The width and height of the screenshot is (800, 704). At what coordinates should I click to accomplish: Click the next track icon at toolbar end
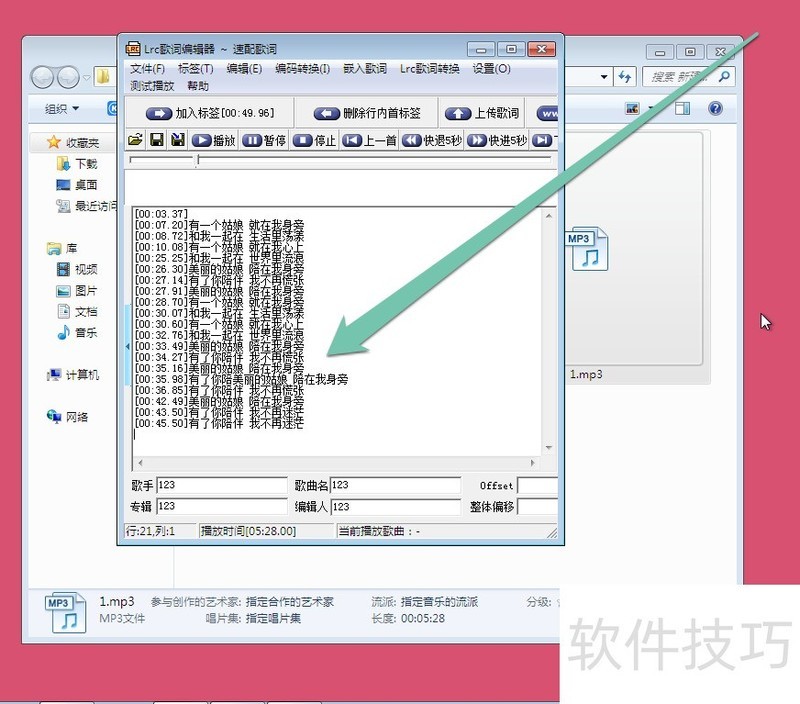pos(543,140)
